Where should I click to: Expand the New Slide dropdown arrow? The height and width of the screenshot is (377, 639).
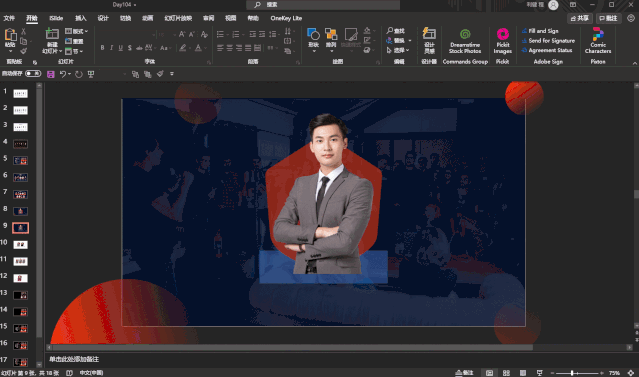[60, 51]
